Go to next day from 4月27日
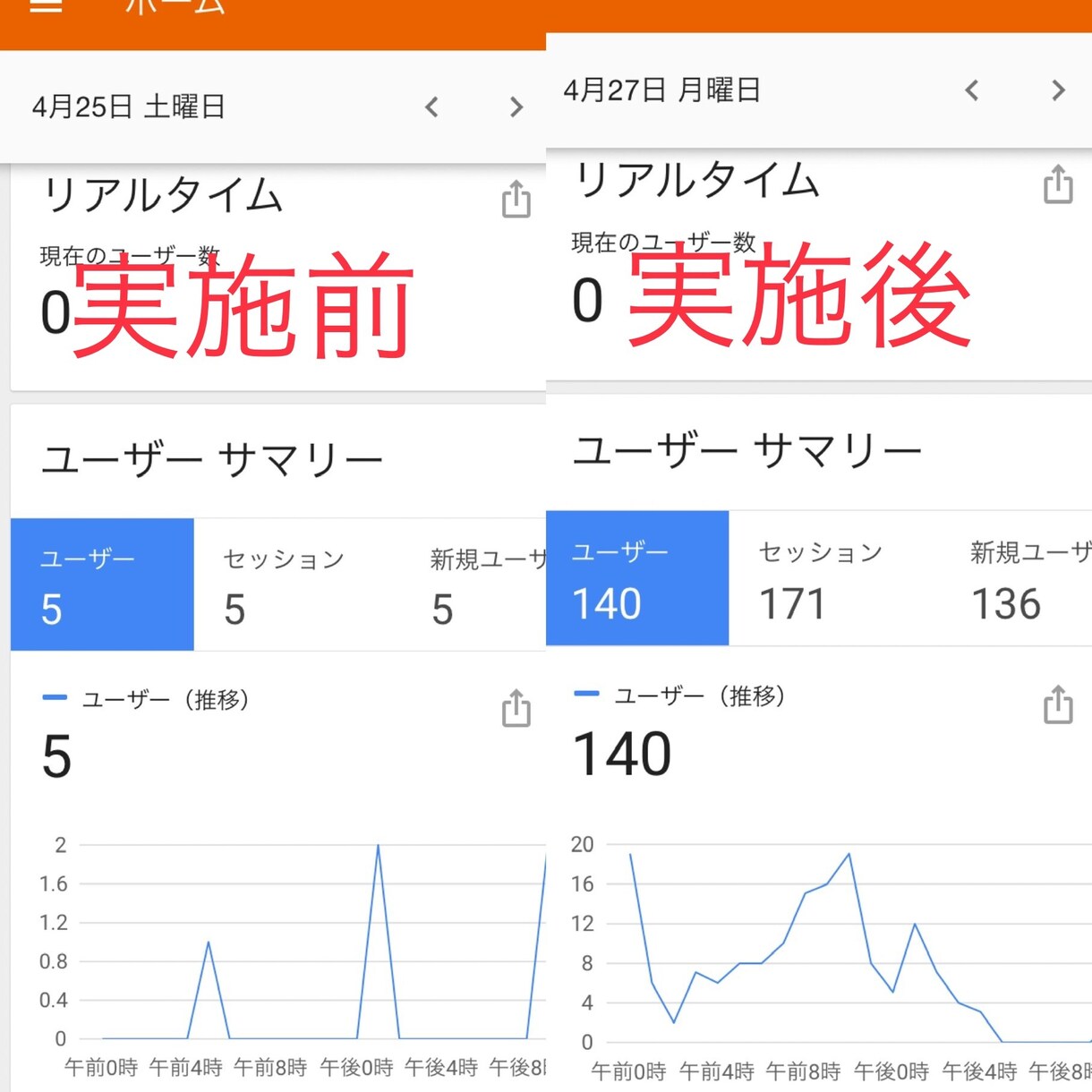Viewport: 1092px width, 1092px height. tap(1058, 90)
